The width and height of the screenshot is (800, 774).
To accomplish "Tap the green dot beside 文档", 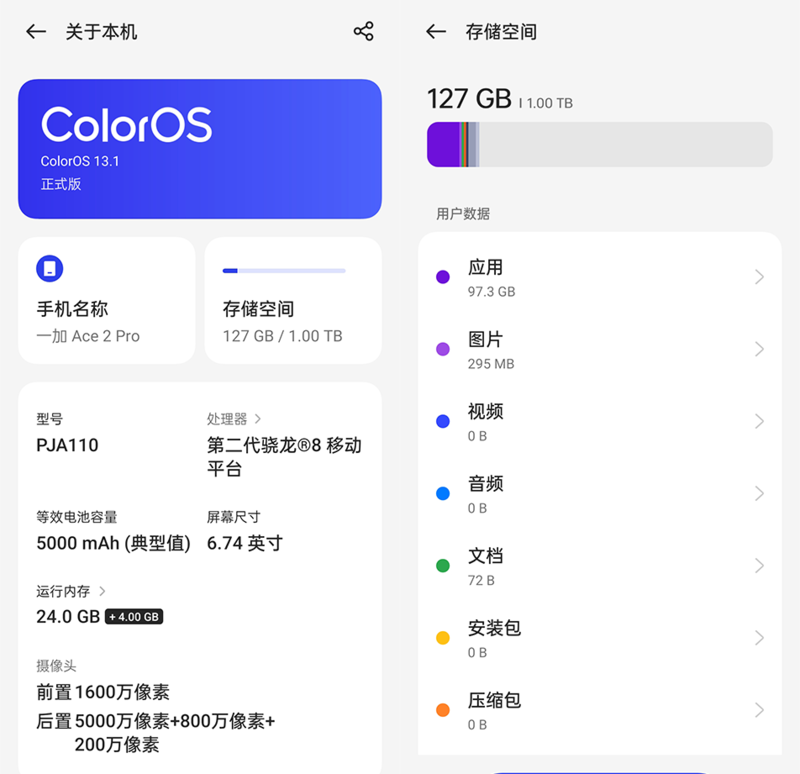I will click(443, 566).
